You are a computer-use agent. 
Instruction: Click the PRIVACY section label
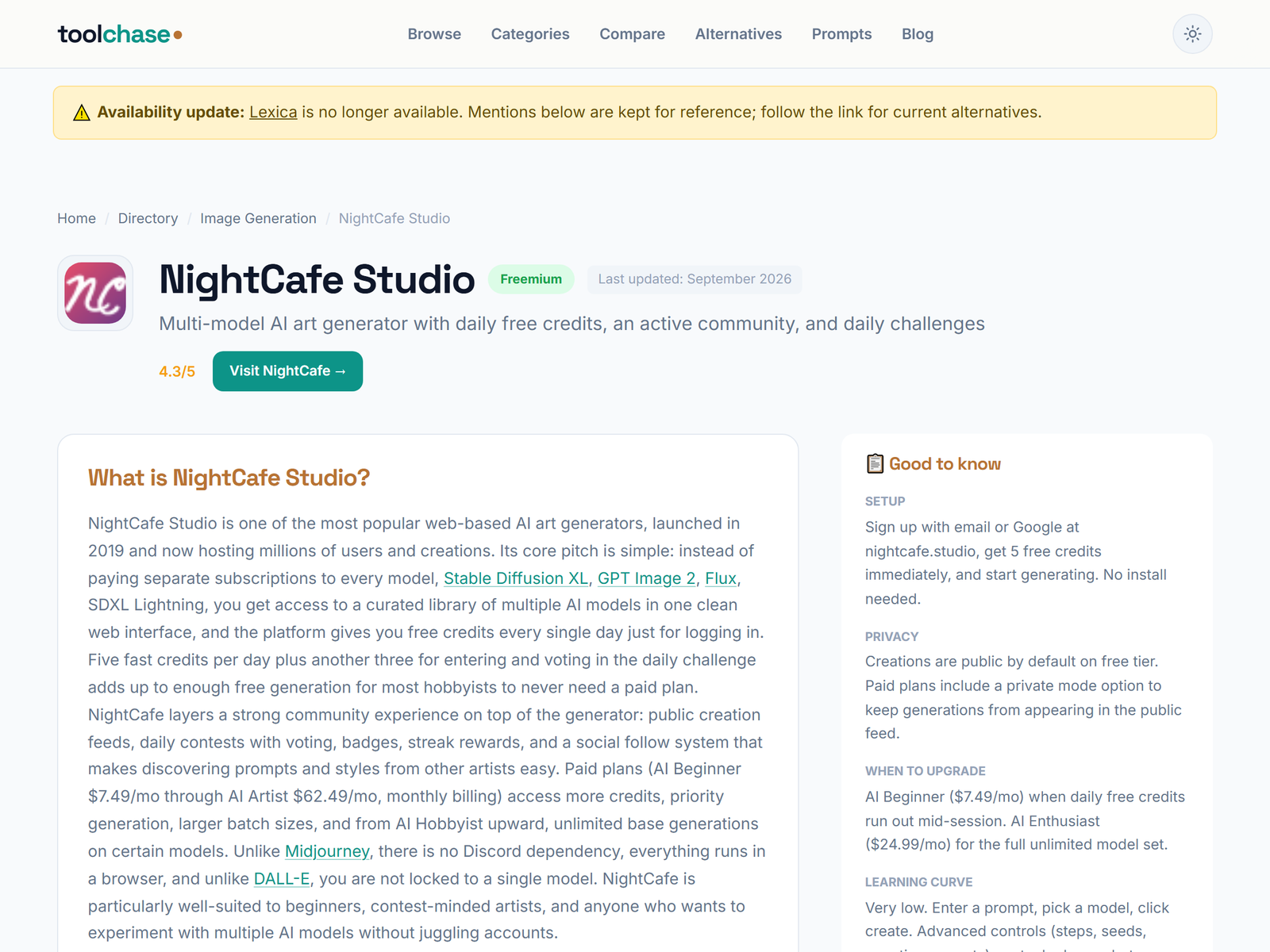[x=891, y=636]
